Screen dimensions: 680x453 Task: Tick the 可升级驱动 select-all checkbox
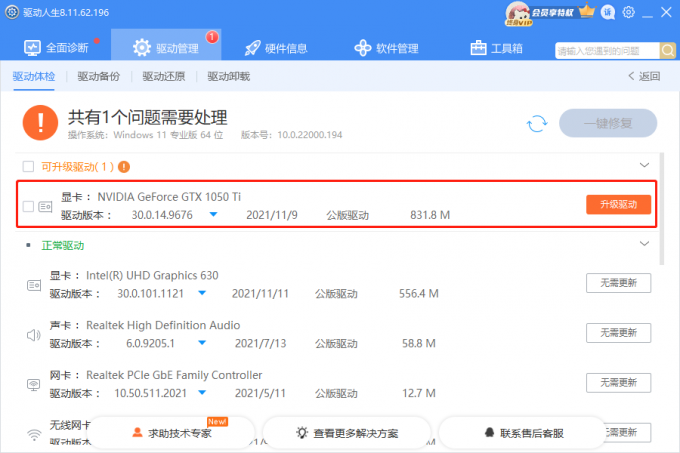[x=28, y=166]
